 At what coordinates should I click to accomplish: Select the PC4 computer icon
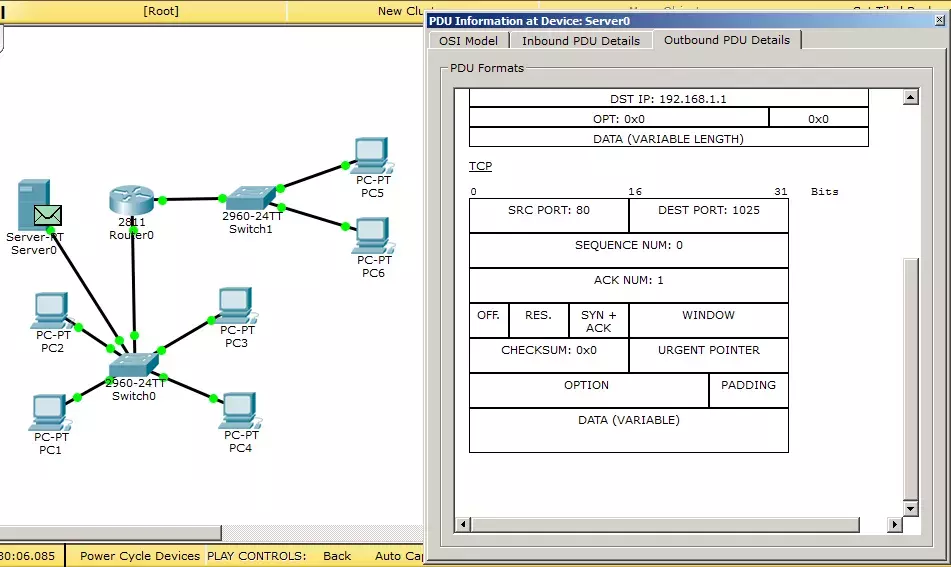tap(241, 411)
